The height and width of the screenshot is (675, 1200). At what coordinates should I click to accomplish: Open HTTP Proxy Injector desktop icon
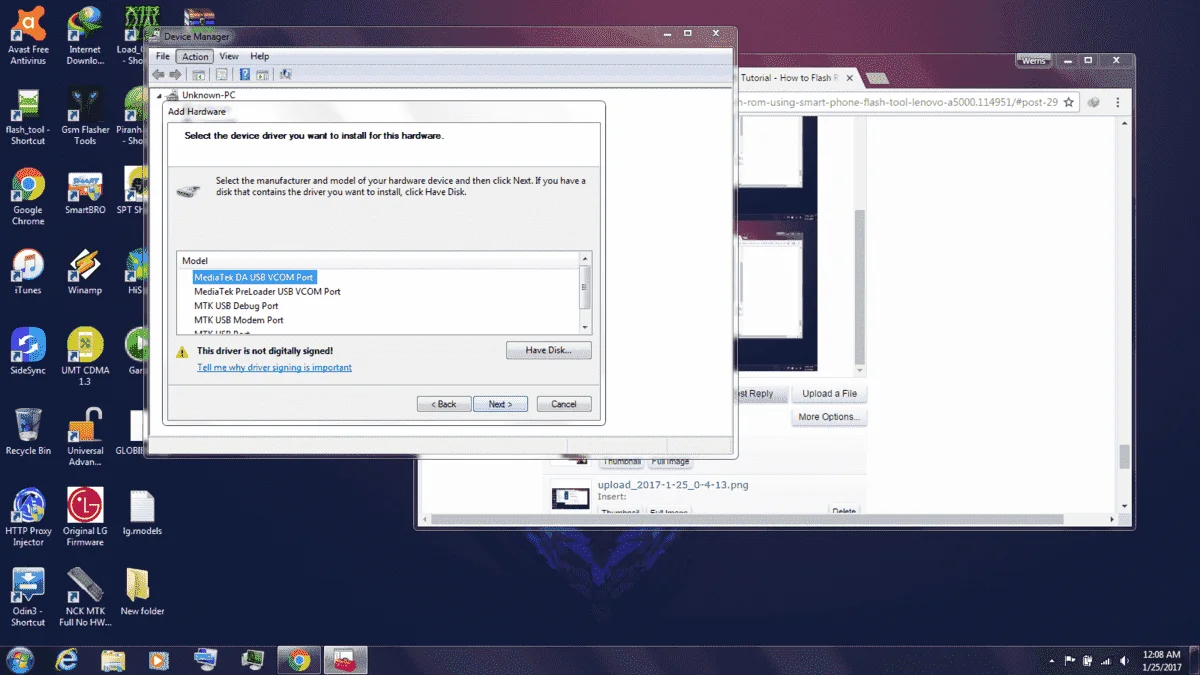[x=28, y=517]
